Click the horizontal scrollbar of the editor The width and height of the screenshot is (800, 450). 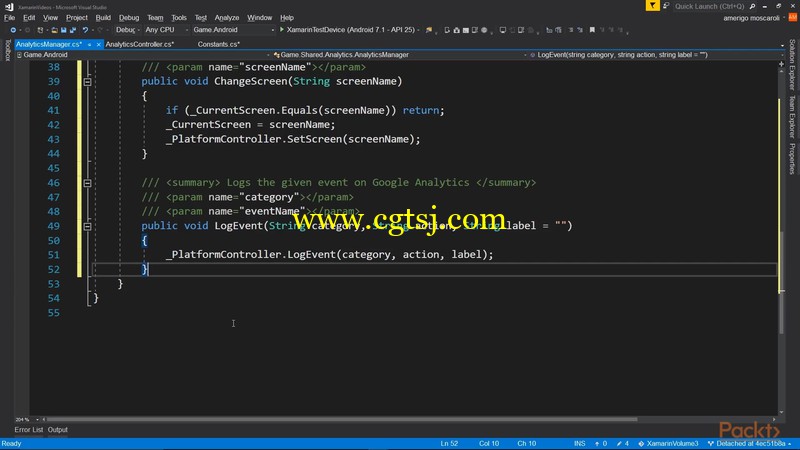[341, 419]
